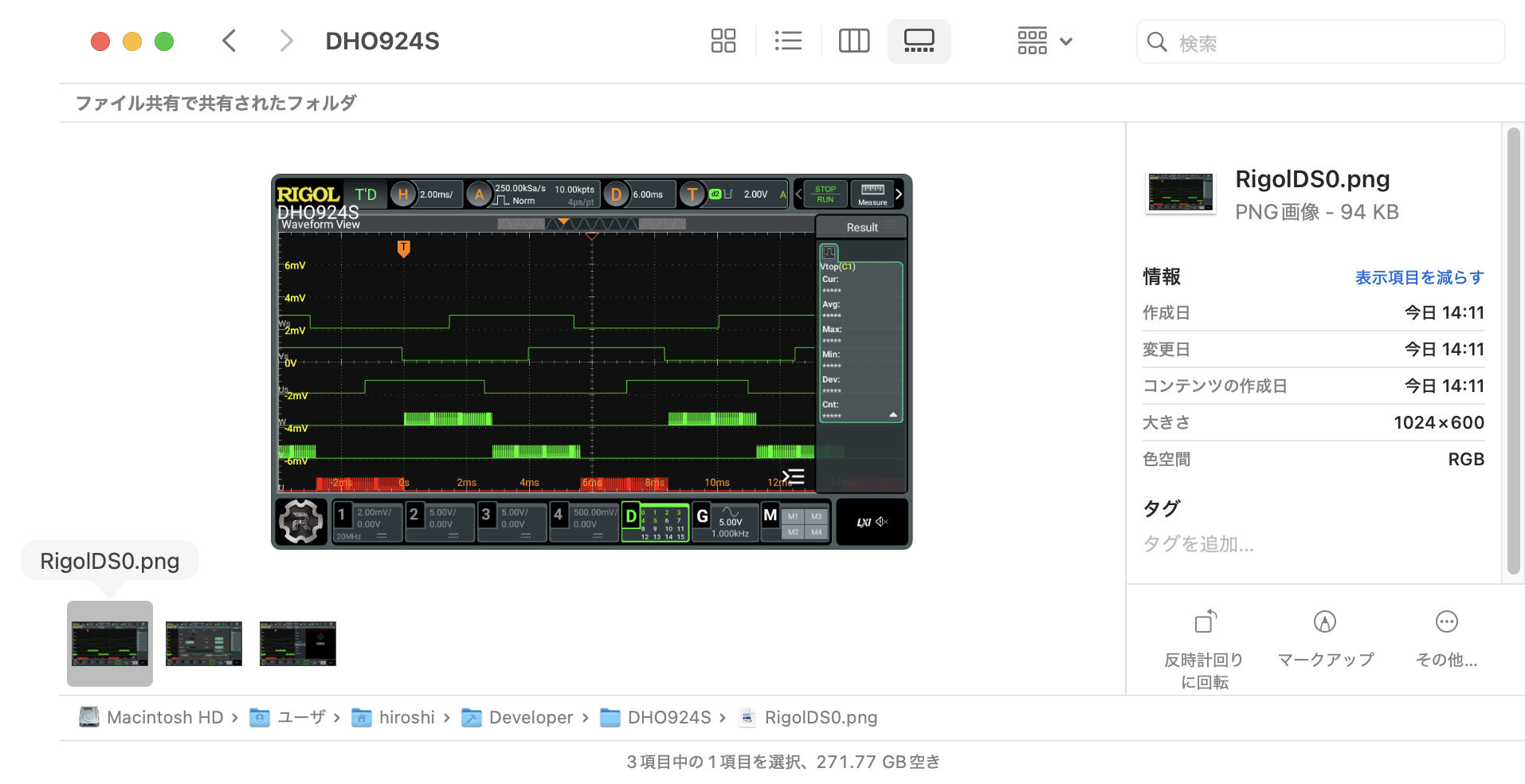1525x784 pixels.
Task: Open マークアップ markup tool
Action: (x=1326, y=639)
